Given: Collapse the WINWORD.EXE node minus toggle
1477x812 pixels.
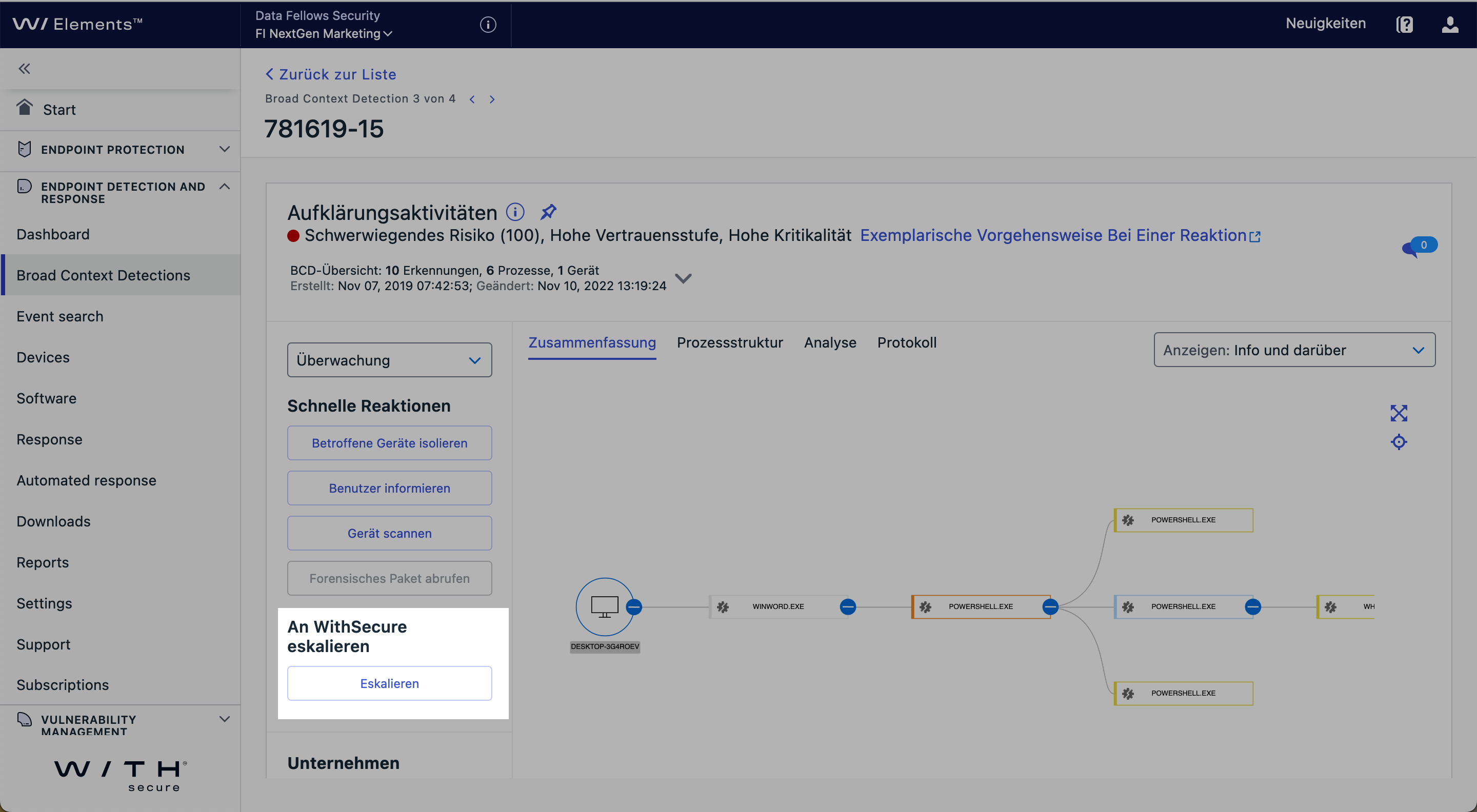Looking at the screenshot, I should [x=847, y=606].
